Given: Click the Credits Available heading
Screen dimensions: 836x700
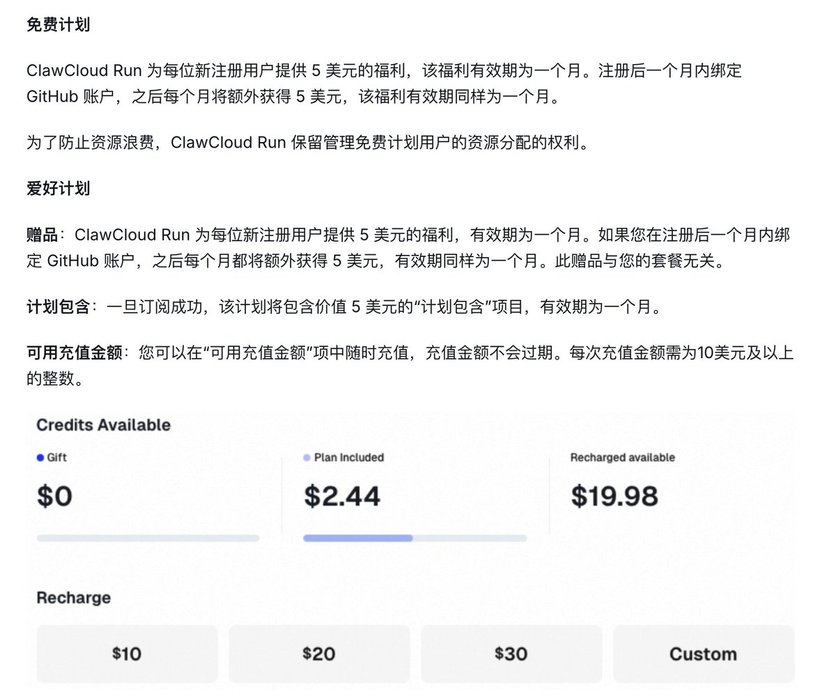Looking at the screenshot, I should click(x=103, y=425).
